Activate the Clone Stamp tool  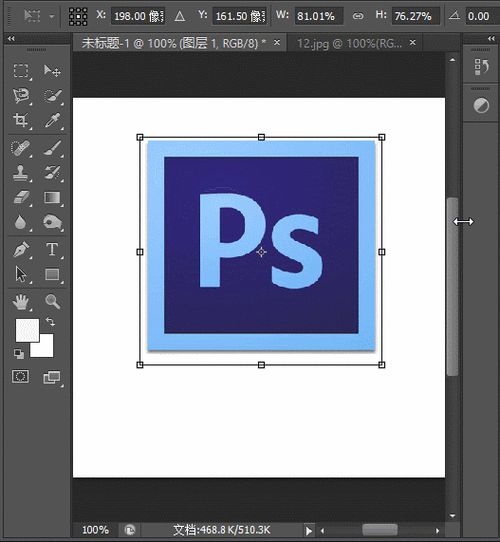[21, 173]
